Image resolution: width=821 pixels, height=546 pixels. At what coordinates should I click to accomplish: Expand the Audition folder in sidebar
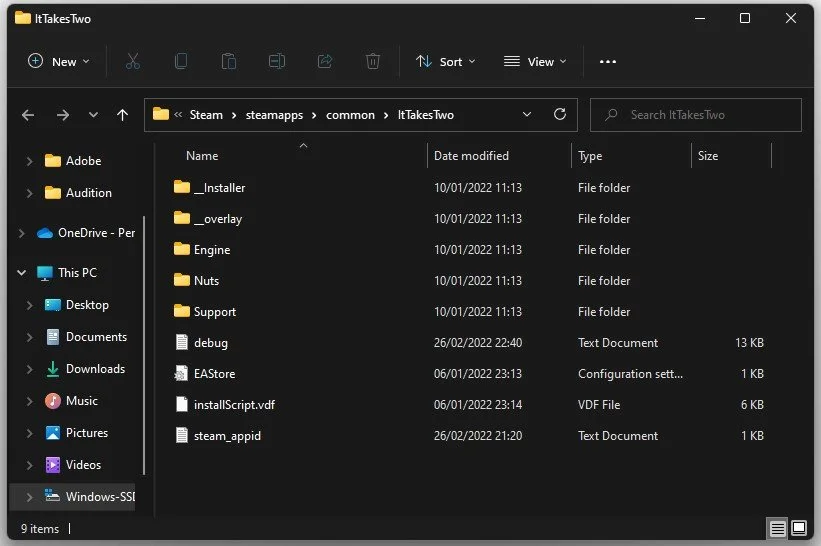pos(29,193)
